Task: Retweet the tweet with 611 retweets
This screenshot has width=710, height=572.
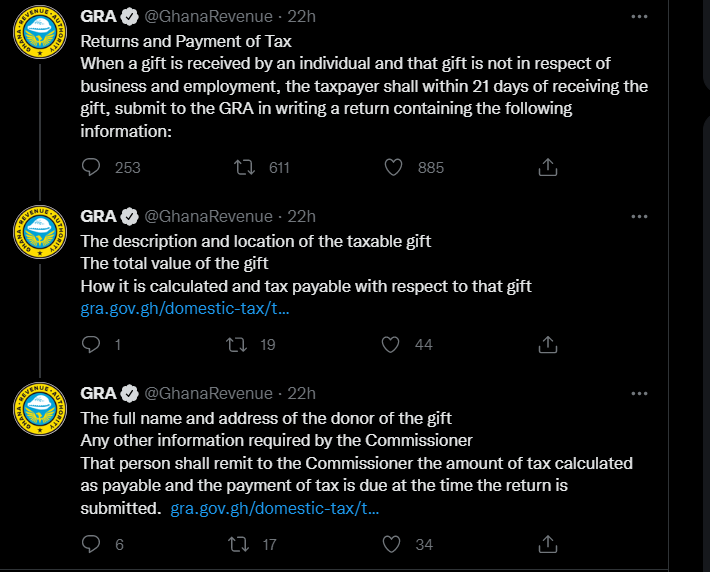Action: pyautogui.click(x=245, y=168)
